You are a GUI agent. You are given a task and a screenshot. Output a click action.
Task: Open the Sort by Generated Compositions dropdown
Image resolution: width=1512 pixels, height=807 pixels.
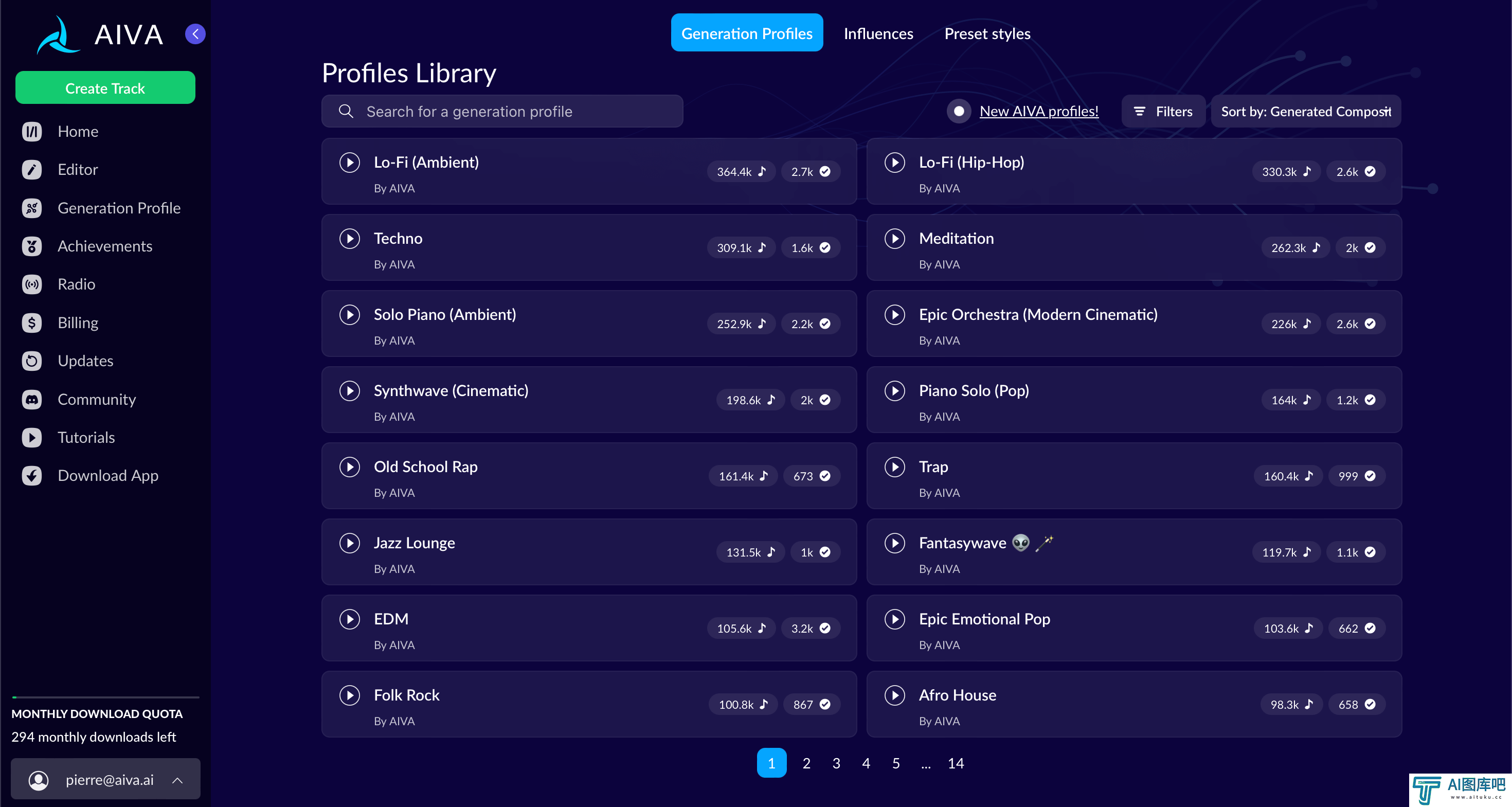coord(1306,111)
